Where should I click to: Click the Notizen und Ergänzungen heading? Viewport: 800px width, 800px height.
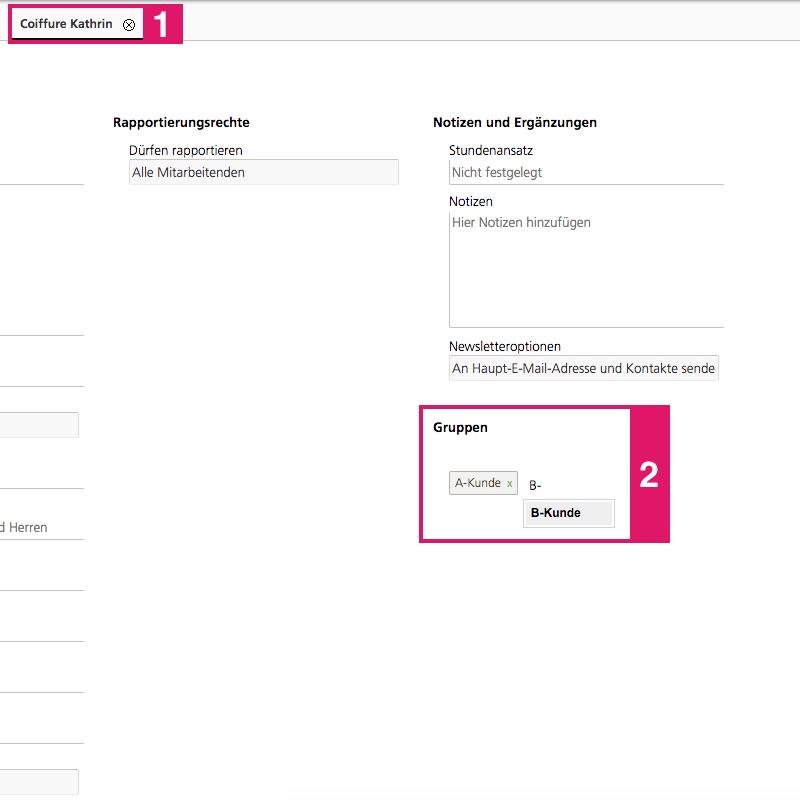click(x=515, y=122)
